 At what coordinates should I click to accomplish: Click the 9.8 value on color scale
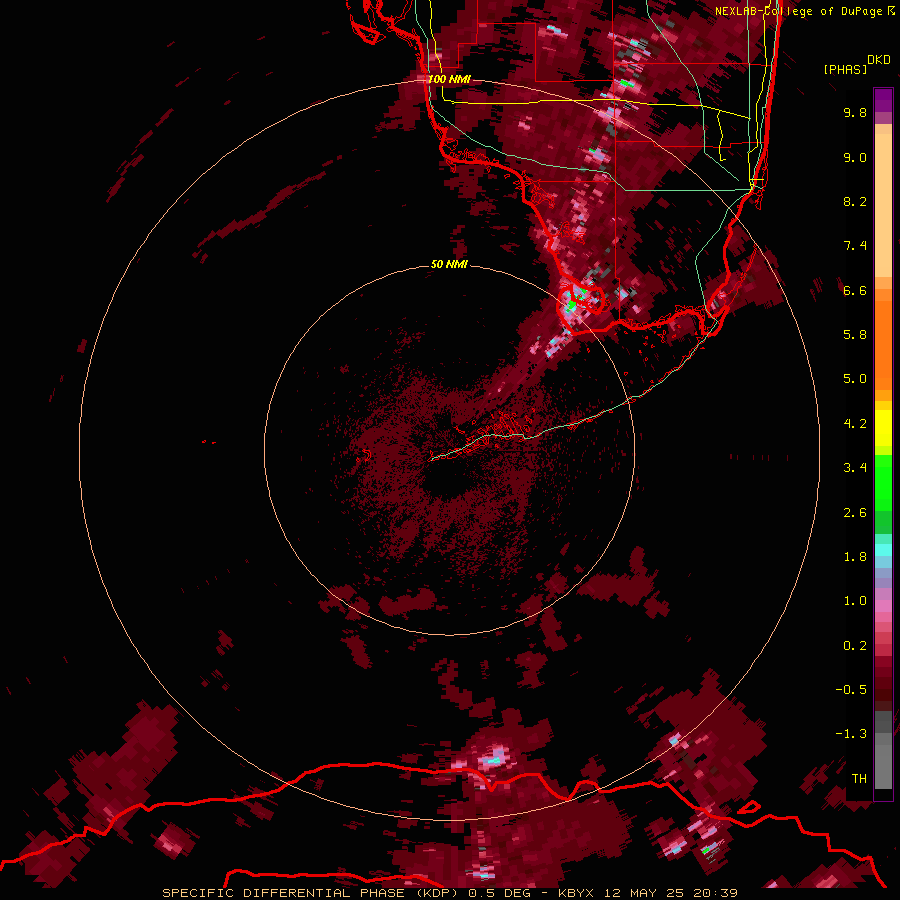click(x=855, y=112)
